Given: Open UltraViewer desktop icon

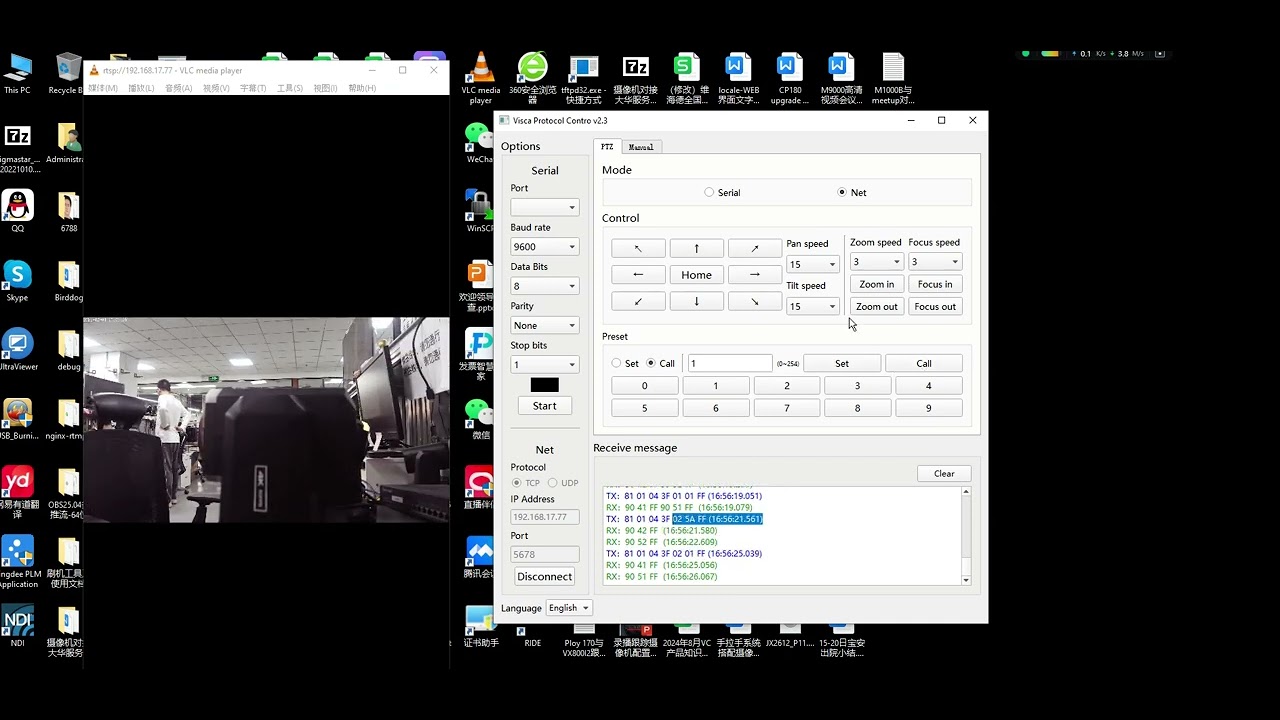Looking at the screenshot, I should tap(17, 350).
